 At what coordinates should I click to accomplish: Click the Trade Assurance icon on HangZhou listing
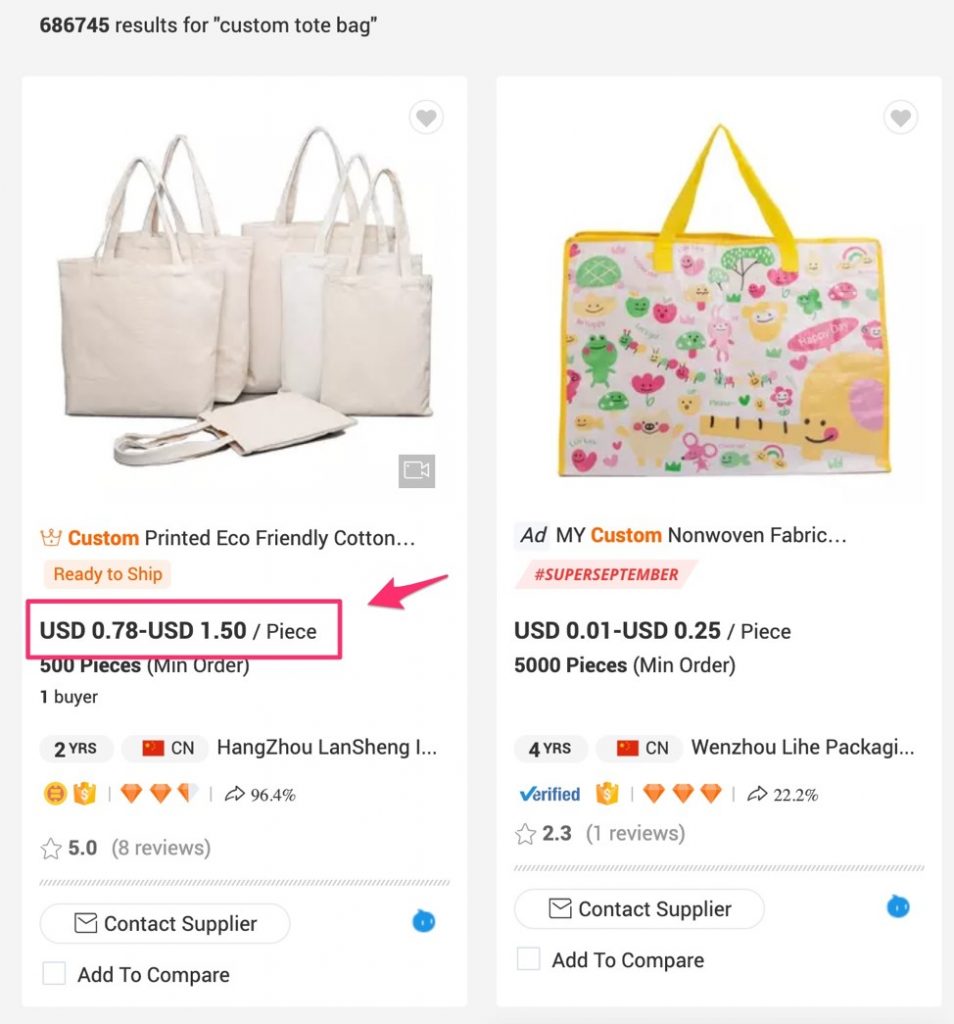tap(84, 794)
